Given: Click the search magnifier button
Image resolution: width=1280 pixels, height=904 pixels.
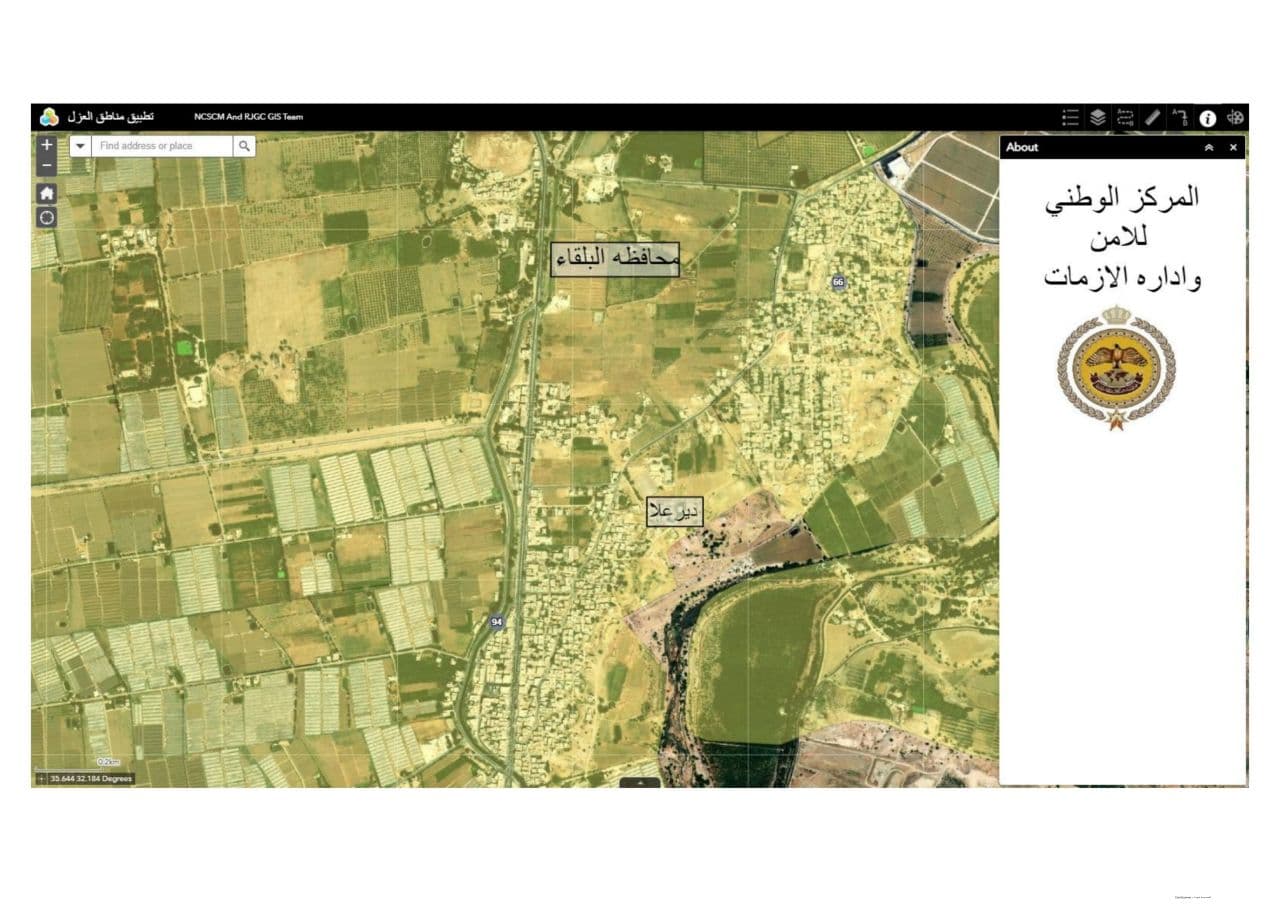Looking at the screenshot, I should 244,146.
